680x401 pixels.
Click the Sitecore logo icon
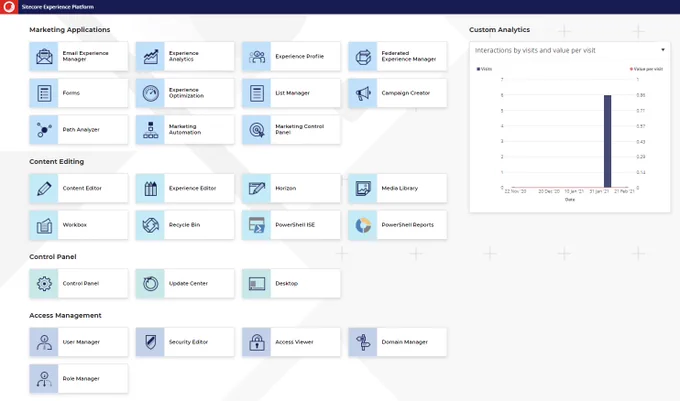[9, 7]
